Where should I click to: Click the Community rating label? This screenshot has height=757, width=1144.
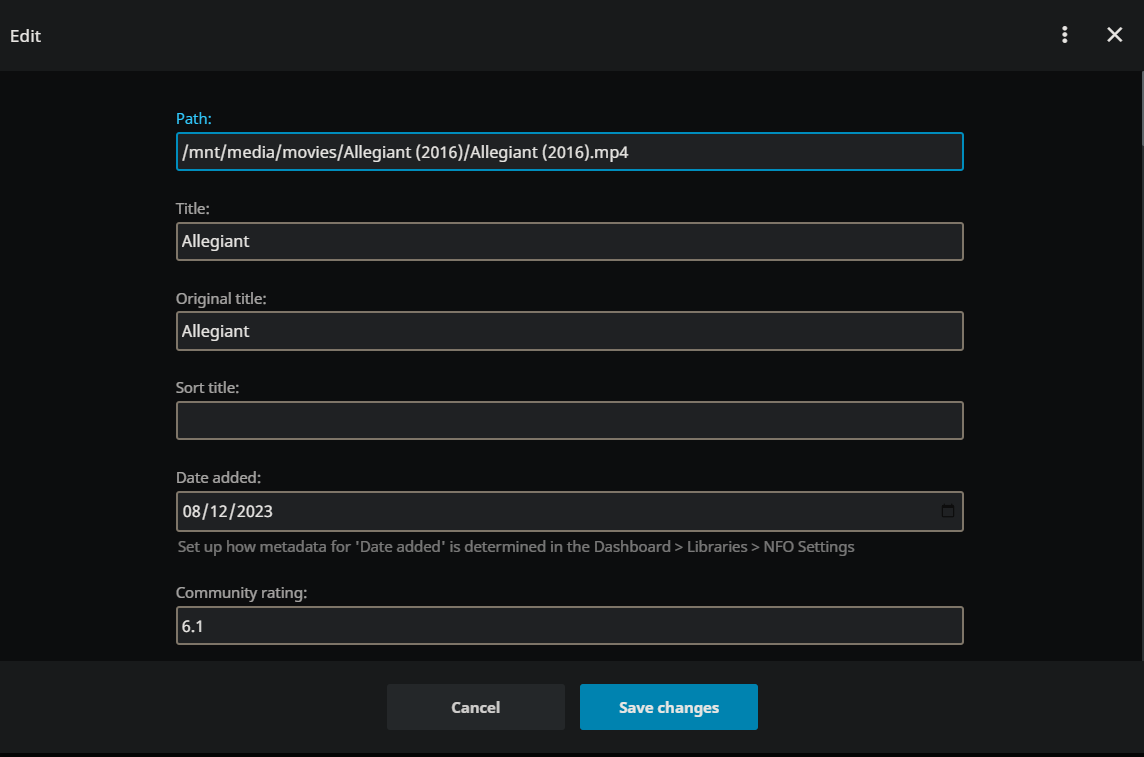[241, 593]
